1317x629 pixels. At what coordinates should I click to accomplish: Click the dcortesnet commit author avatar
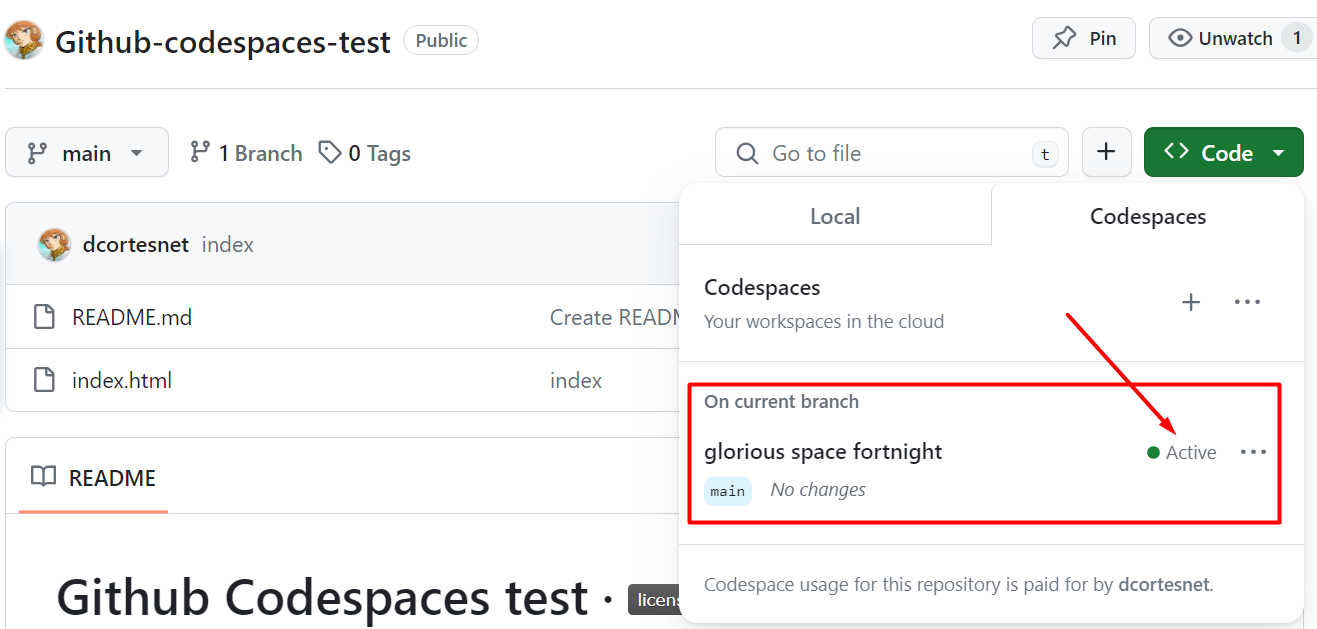[54, 244]
